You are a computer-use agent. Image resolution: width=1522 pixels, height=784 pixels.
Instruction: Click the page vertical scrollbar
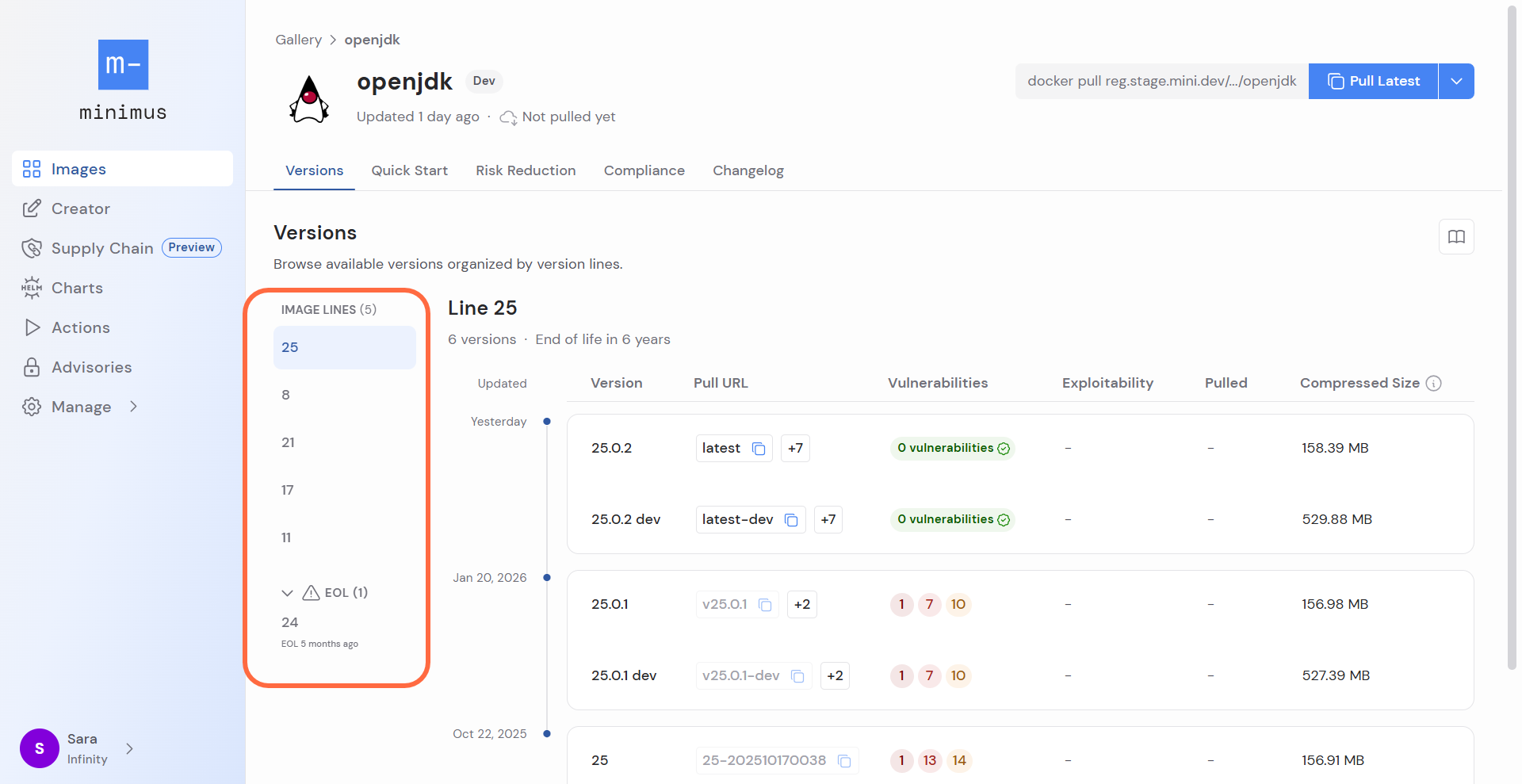tap(1512, 337)
